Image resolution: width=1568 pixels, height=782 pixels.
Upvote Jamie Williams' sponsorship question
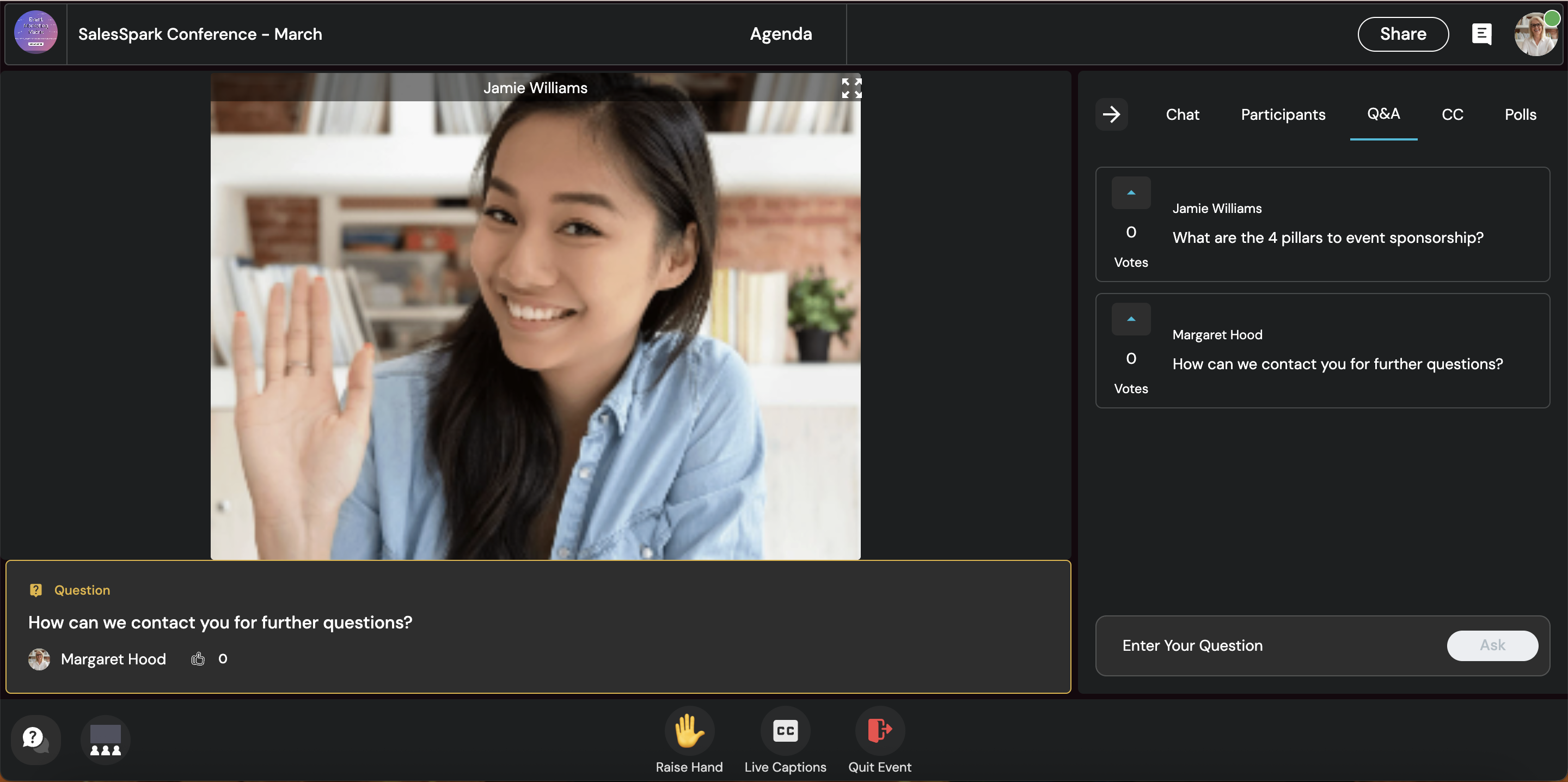[1130, 193]
